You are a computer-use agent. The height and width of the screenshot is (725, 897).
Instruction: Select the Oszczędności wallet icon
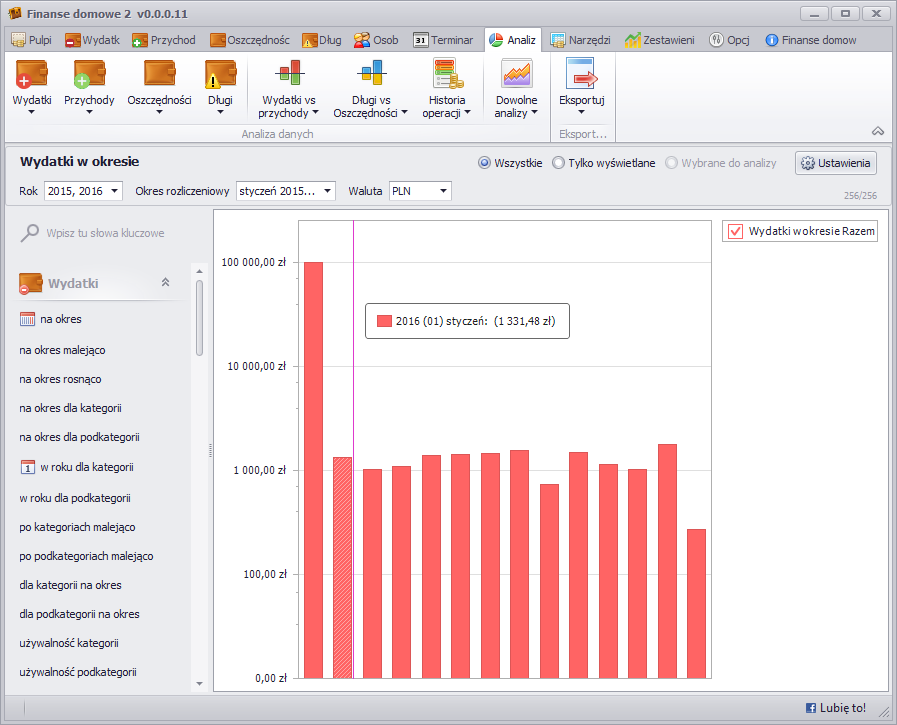159,75
